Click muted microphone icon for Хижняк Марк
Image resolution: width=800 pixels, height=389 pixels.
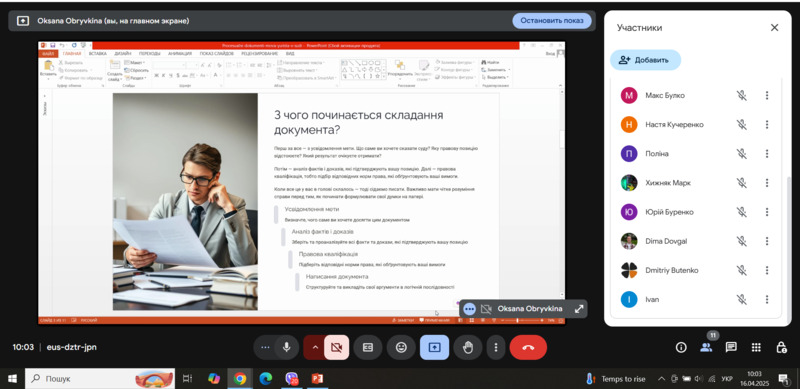point(741,183)
